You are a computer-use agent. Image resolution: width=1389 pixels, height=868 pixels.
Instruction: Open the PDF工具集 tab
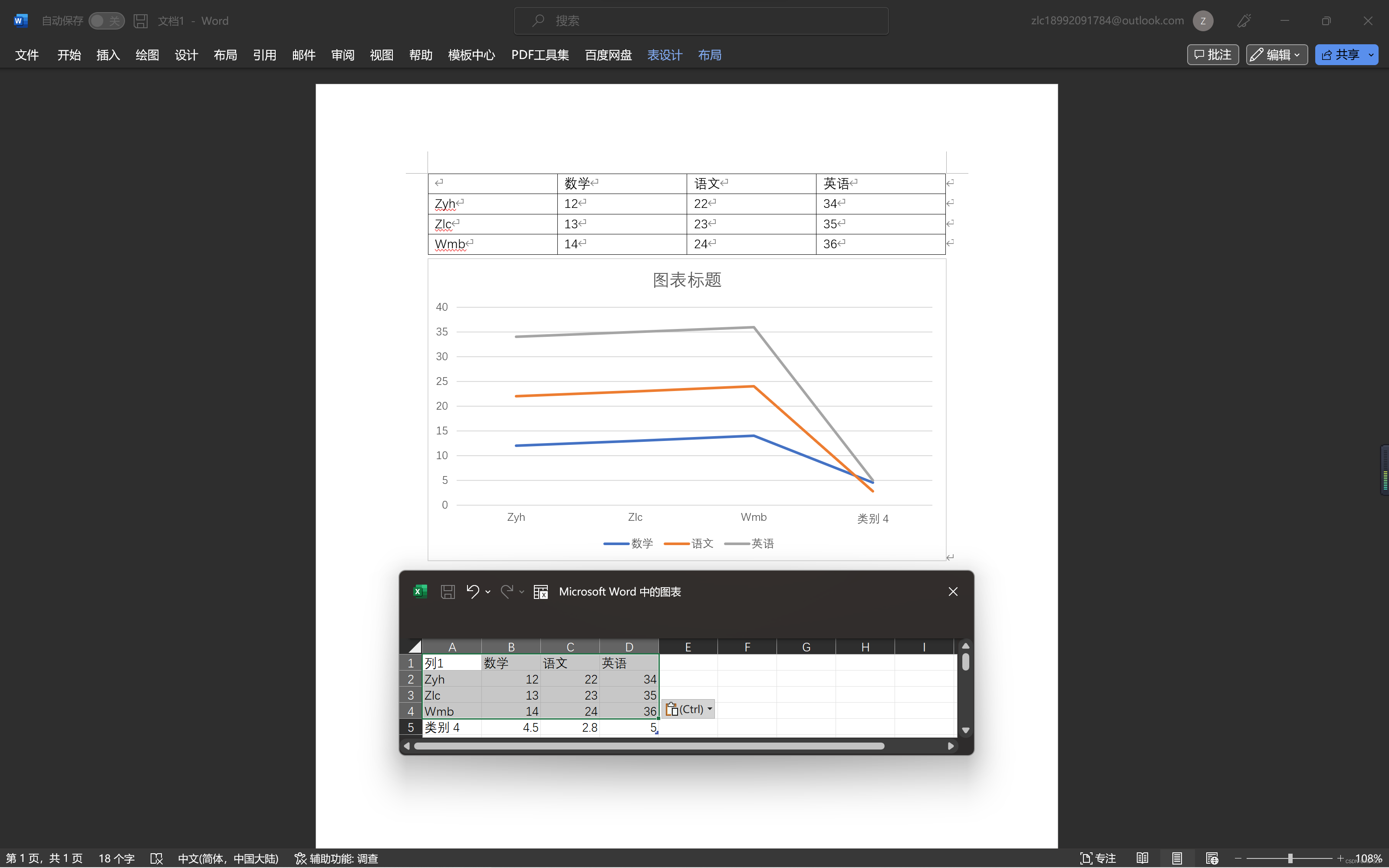(x=540, y=55)
